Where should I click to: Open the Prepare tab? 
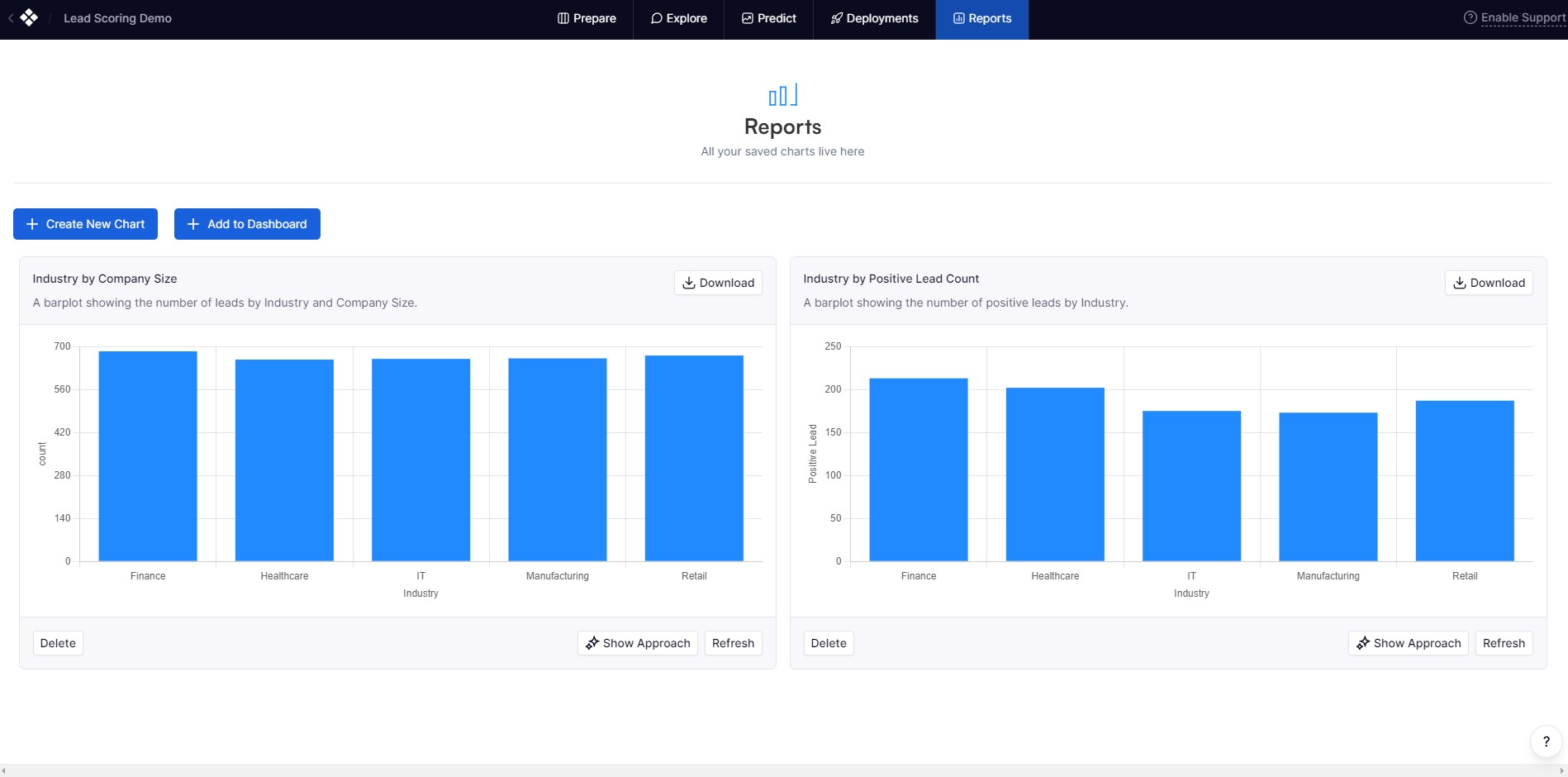click(587, 18)
